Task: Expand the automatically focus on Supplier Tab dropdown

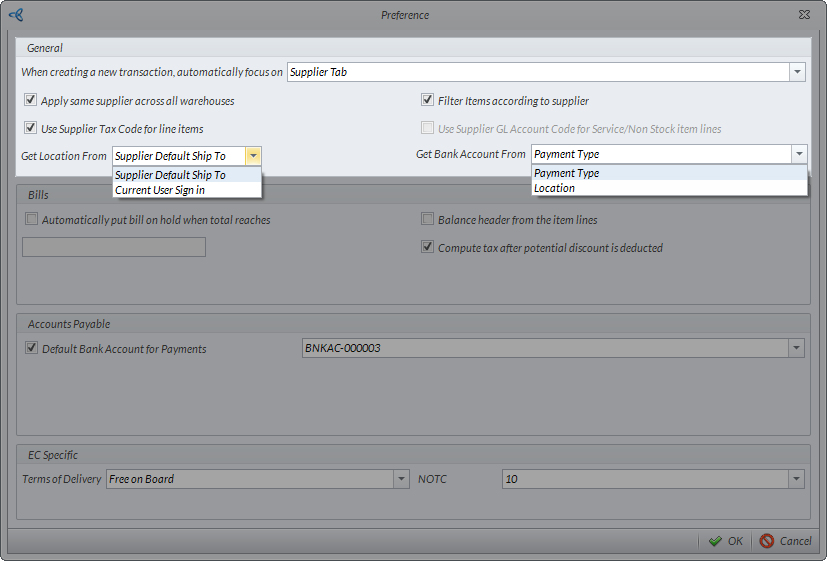Action: [x=797, y=72]
